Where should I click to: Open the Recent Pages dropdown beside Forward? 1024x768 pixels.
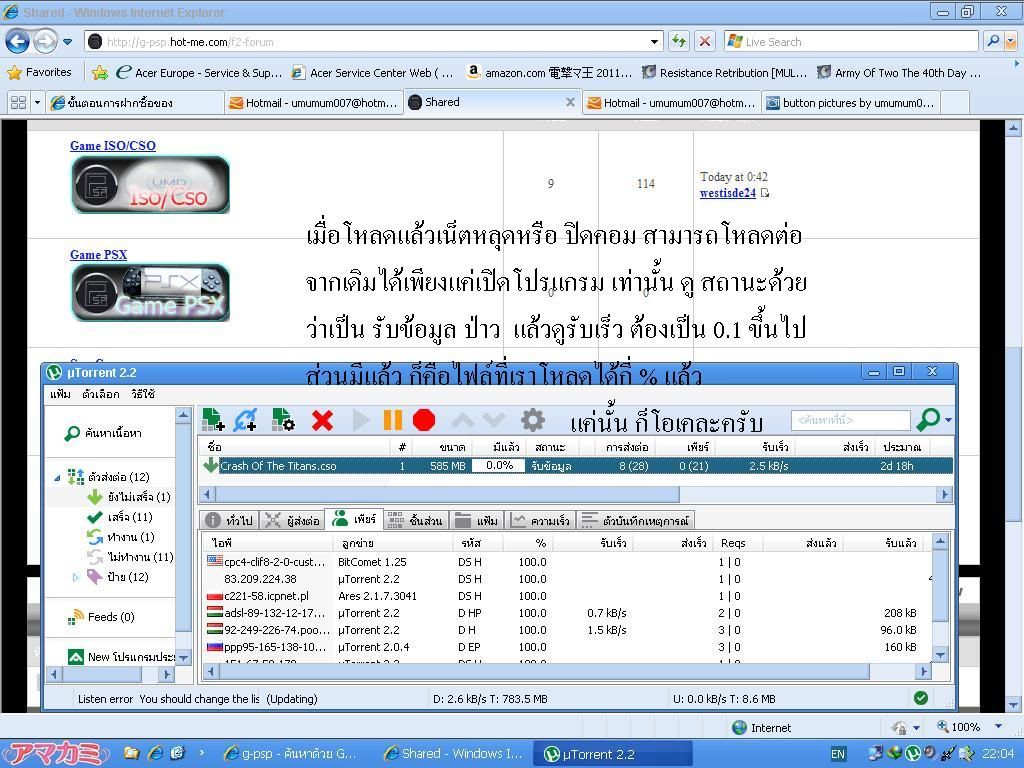pyautogui.click(x=67, y=42)
